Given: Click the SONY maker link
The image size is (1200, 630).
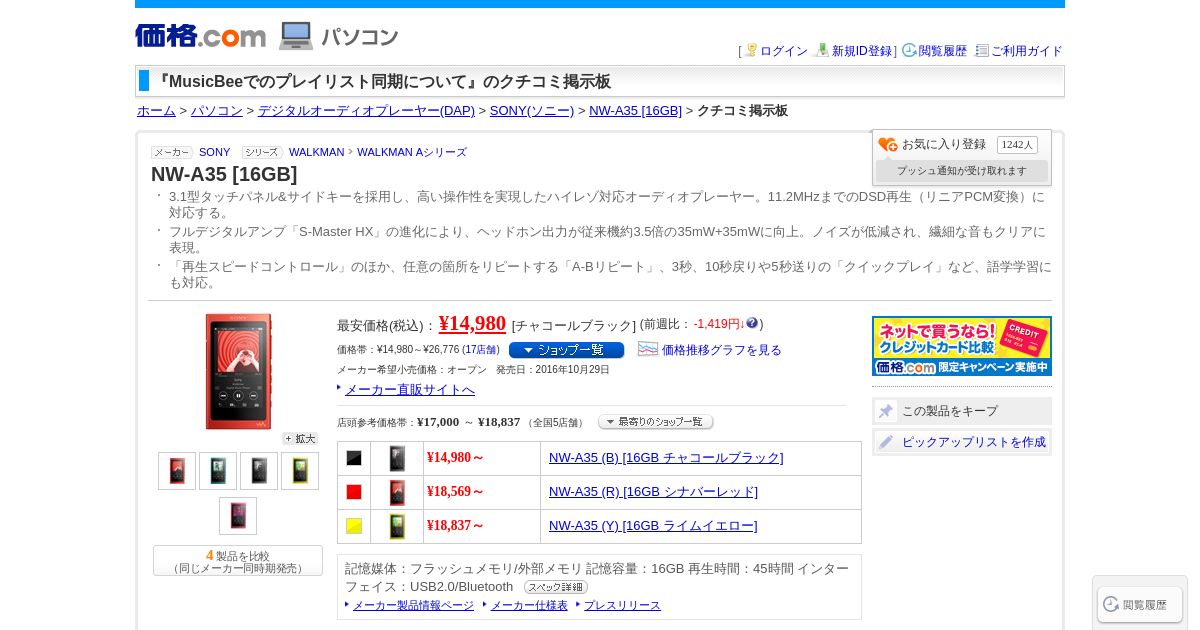Looking at the screenshot, I should pyautogui.click(x=214, y=152).
